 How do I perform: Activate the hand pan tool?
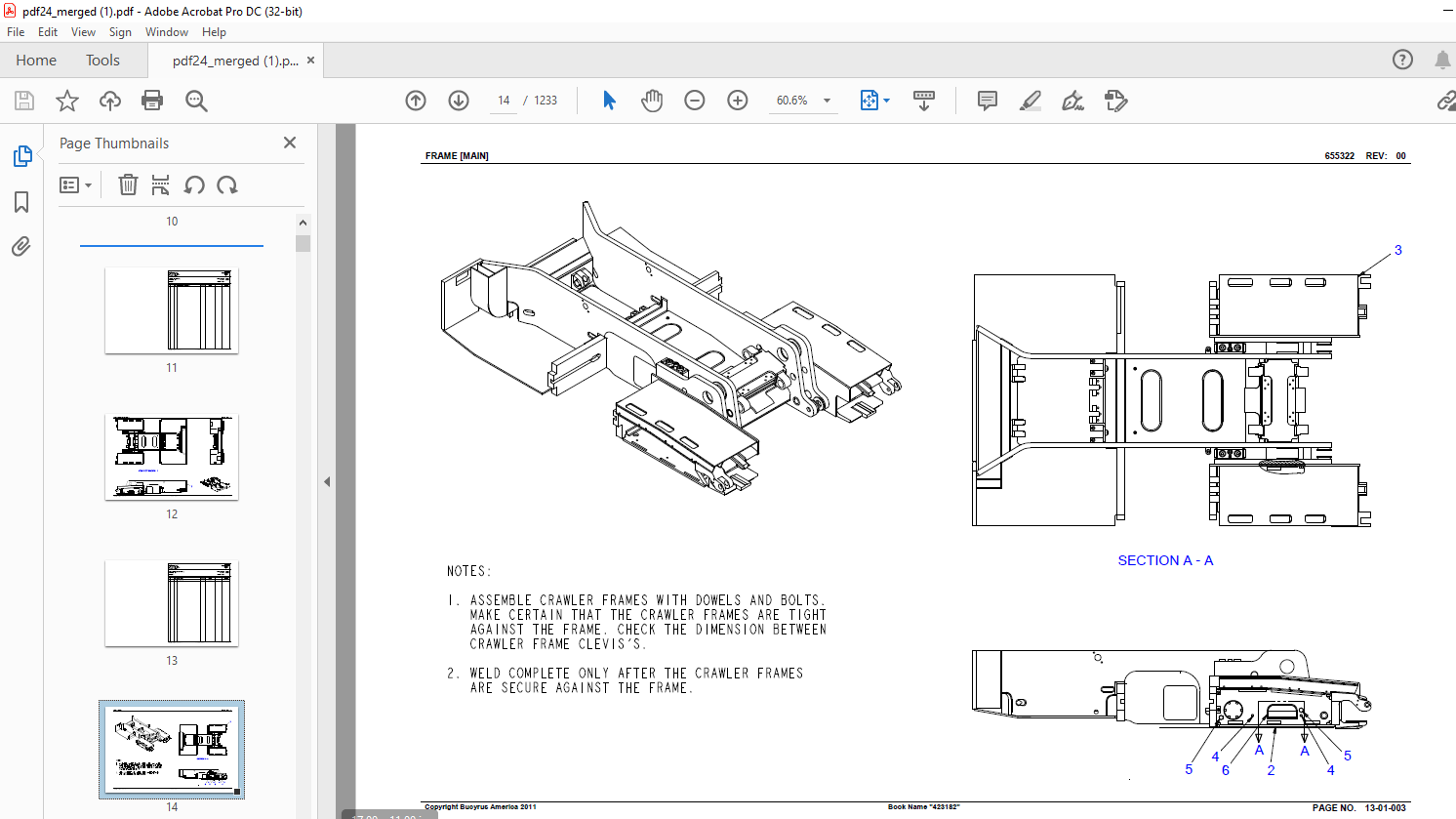652,101
